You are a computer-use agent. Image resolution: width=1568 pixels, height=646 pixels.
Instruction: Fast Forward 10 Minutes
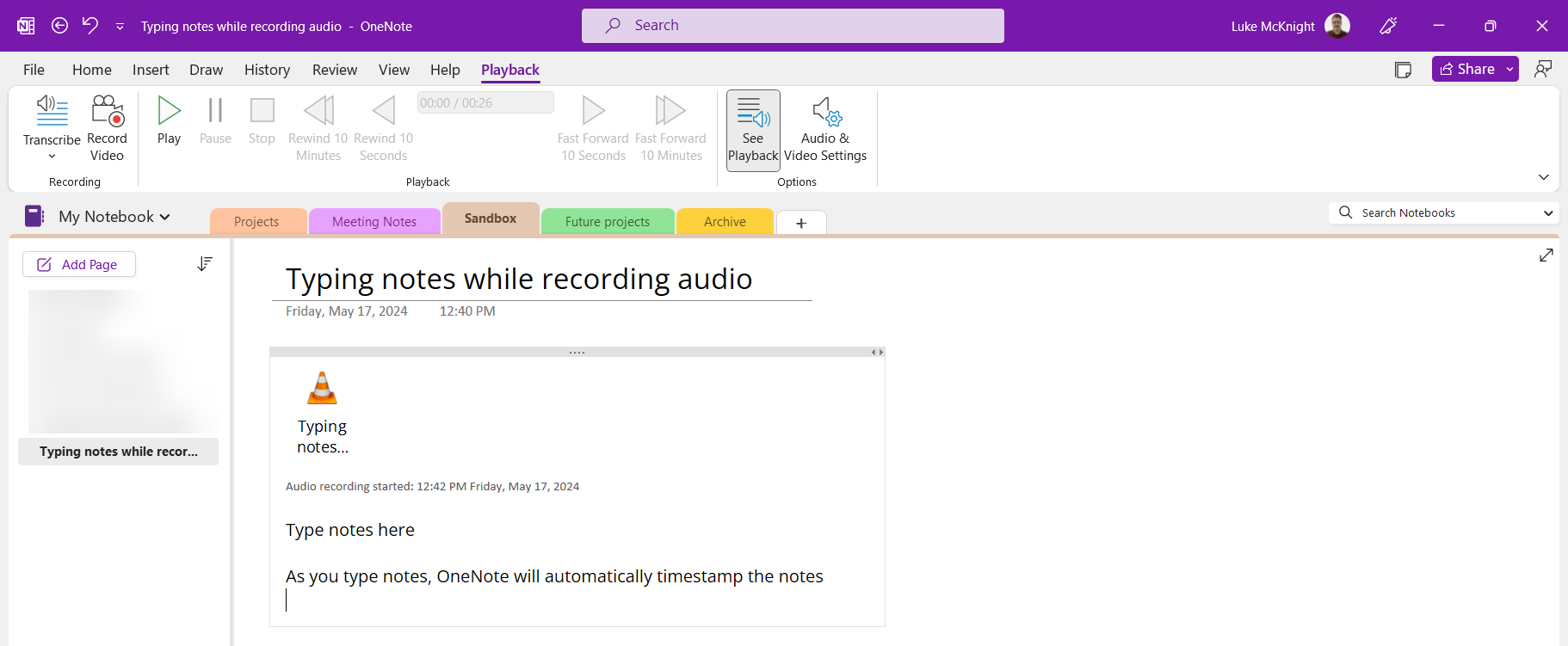click(x=670, y=128)
